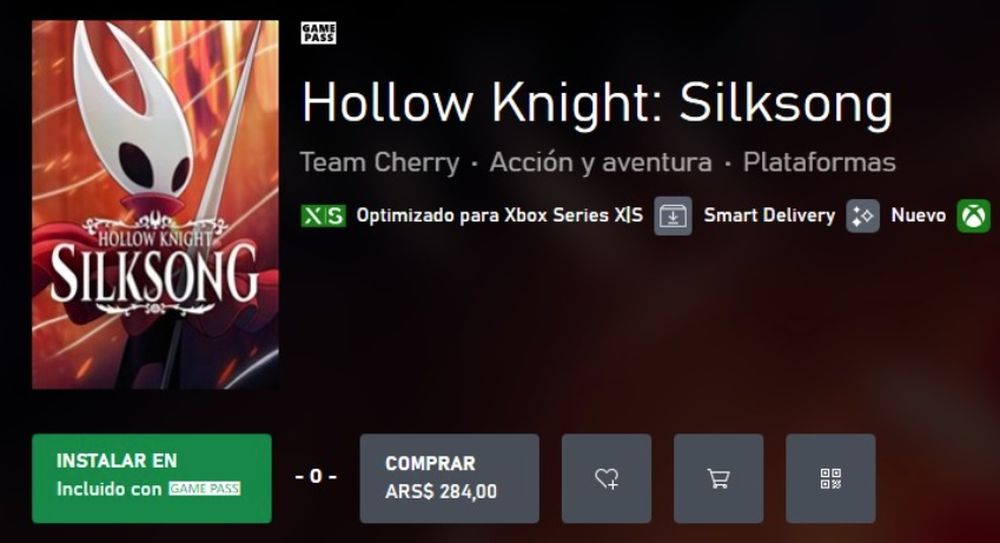
Task: Open the Team Cherry publisher link
Action: click(x=380, y=162)
